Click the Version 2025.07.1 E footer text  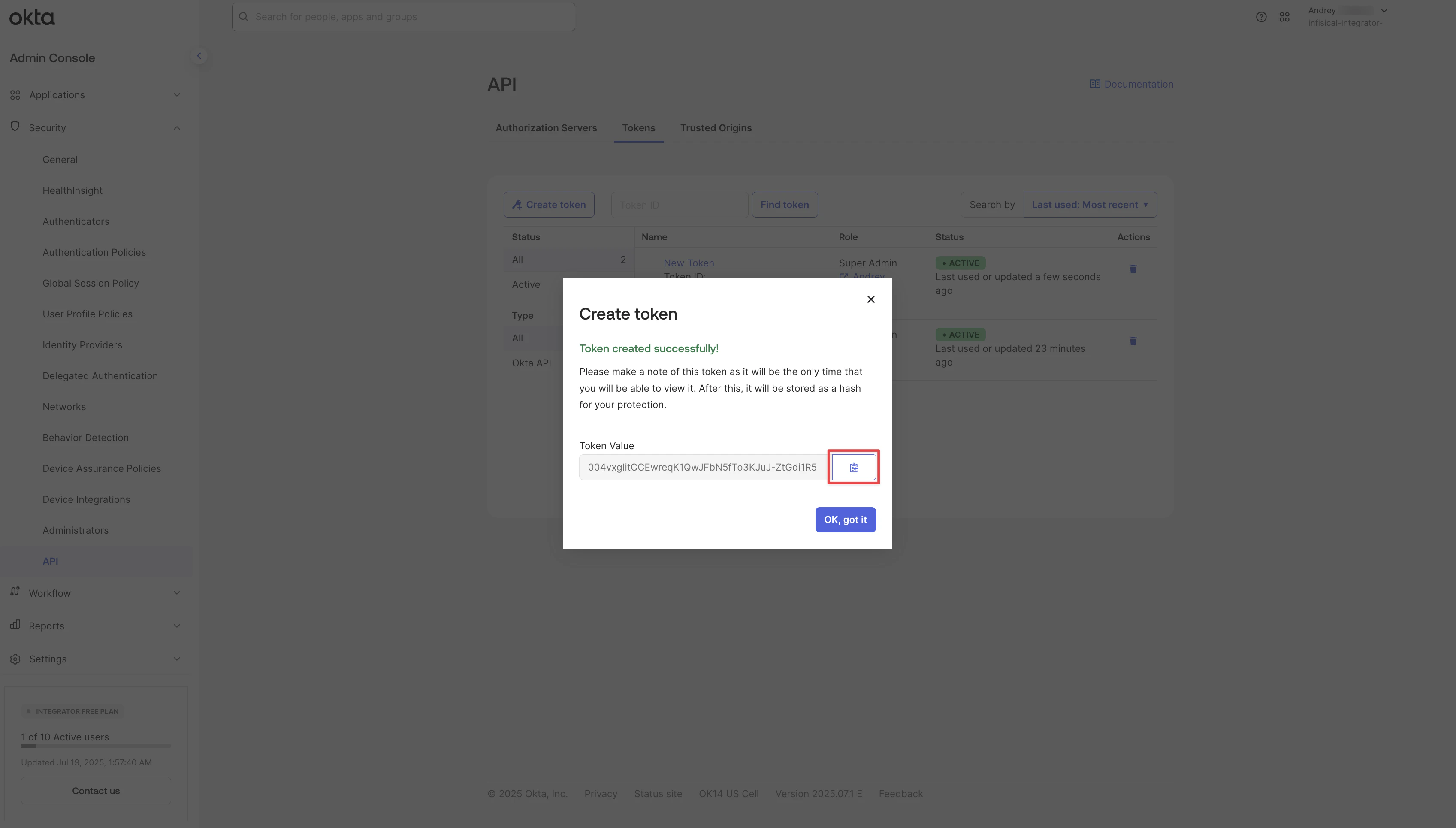[819, 794]
